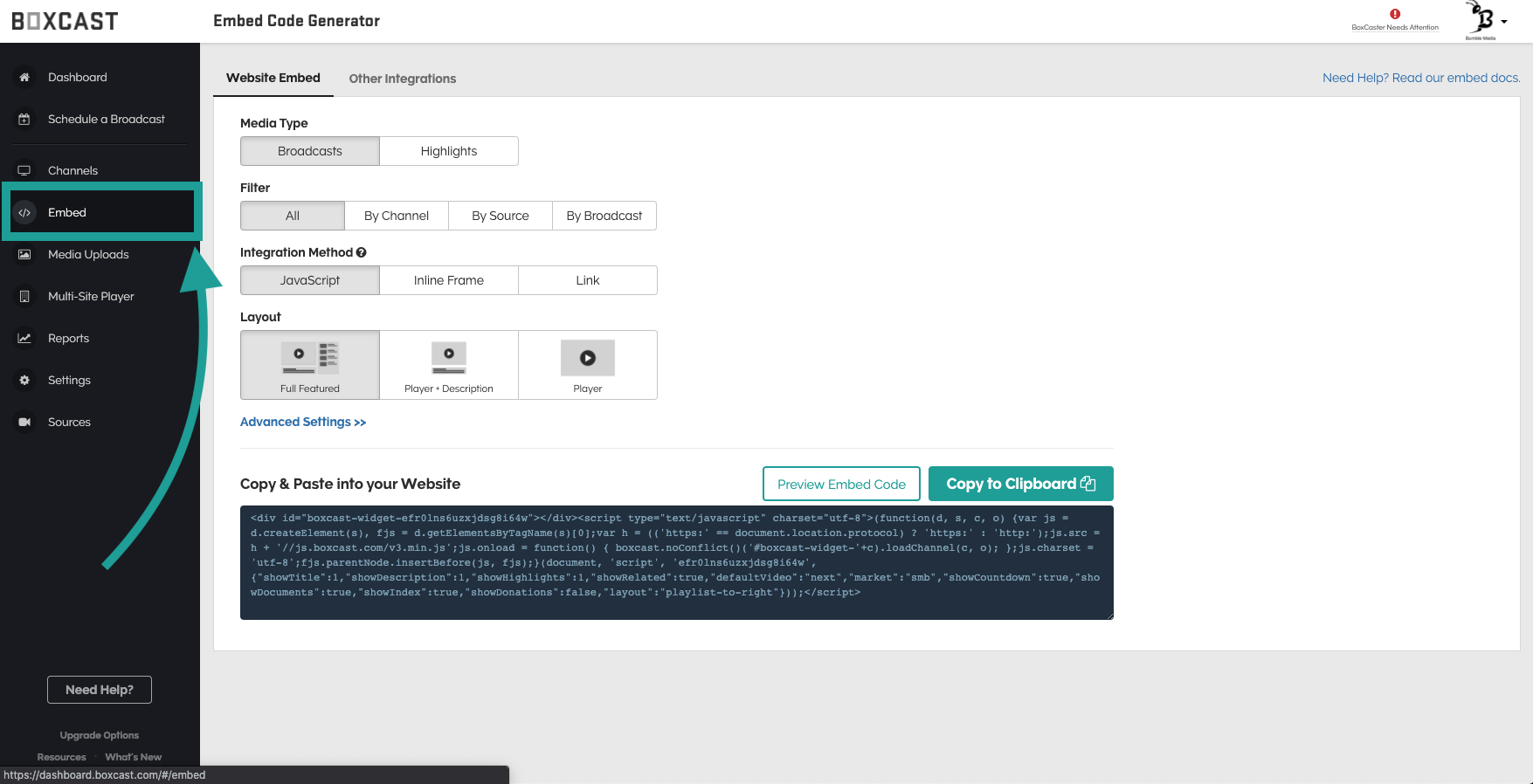Viewport: 1533px width, 784px height.
Task: Expand Advanced Settings section
Action: [x=303, y=422]
